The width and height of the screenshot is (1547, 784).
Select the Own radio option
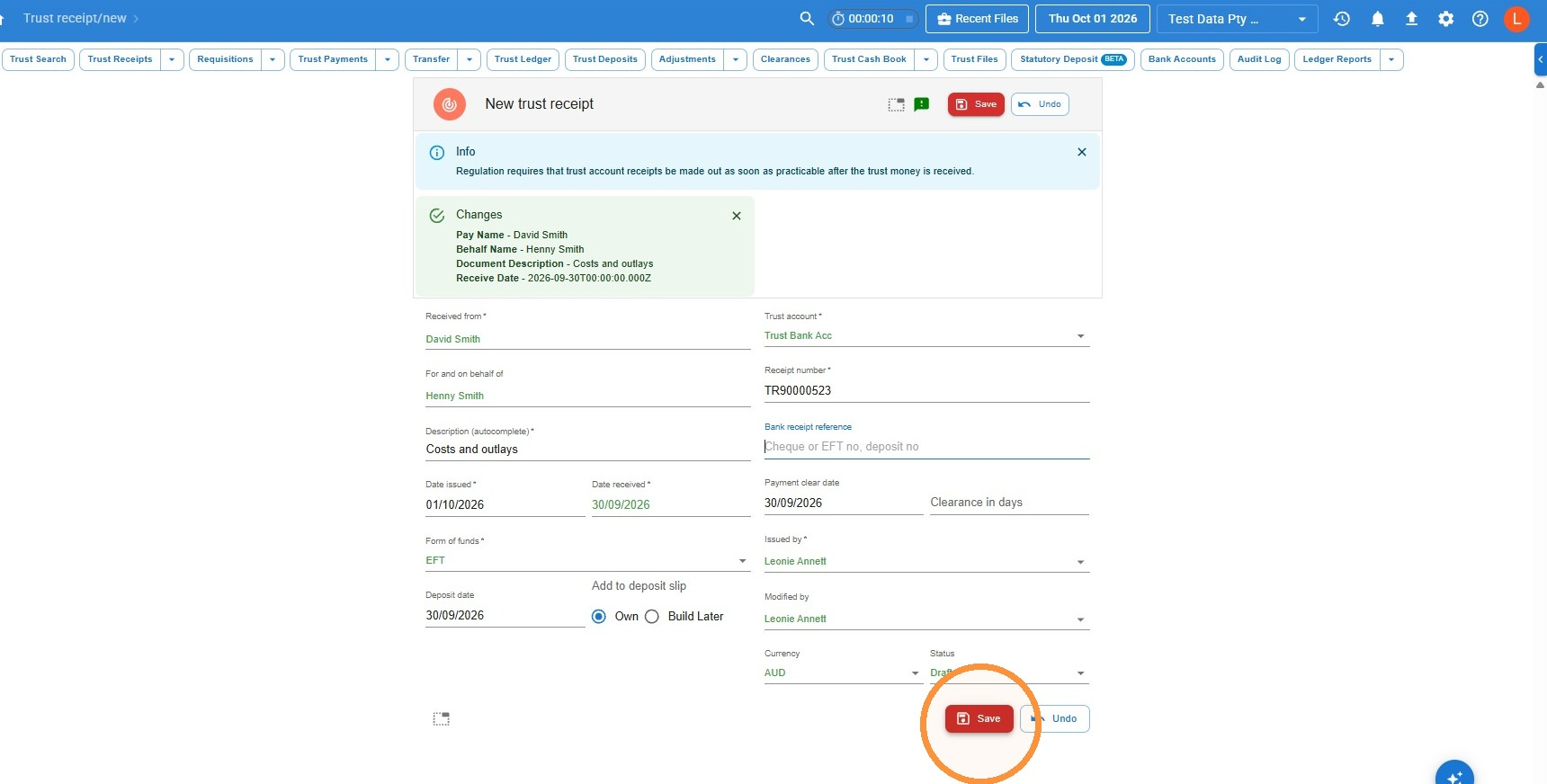click(599, 617)
